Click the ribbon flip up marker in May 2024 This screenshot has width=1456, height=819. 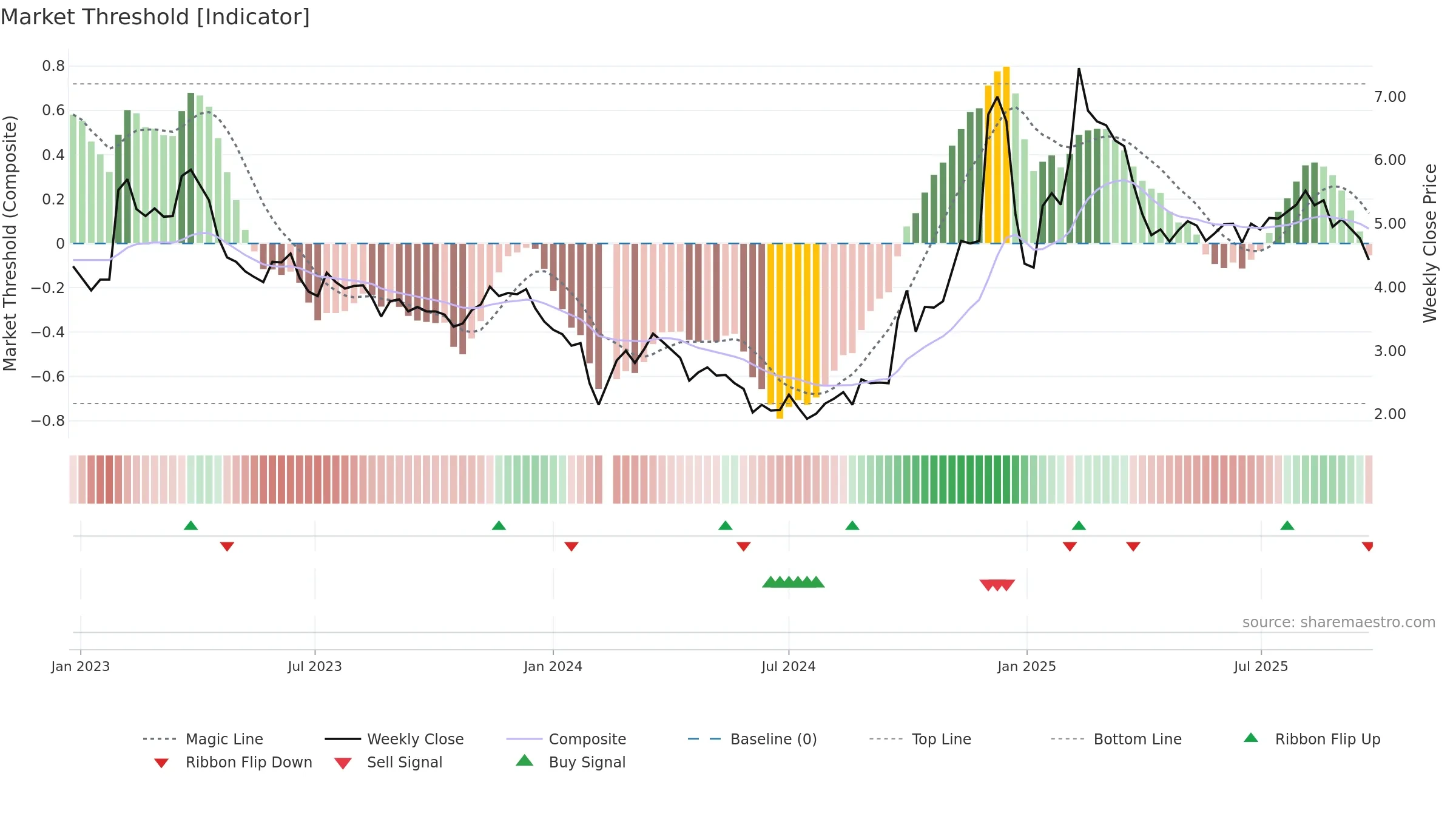726,525
